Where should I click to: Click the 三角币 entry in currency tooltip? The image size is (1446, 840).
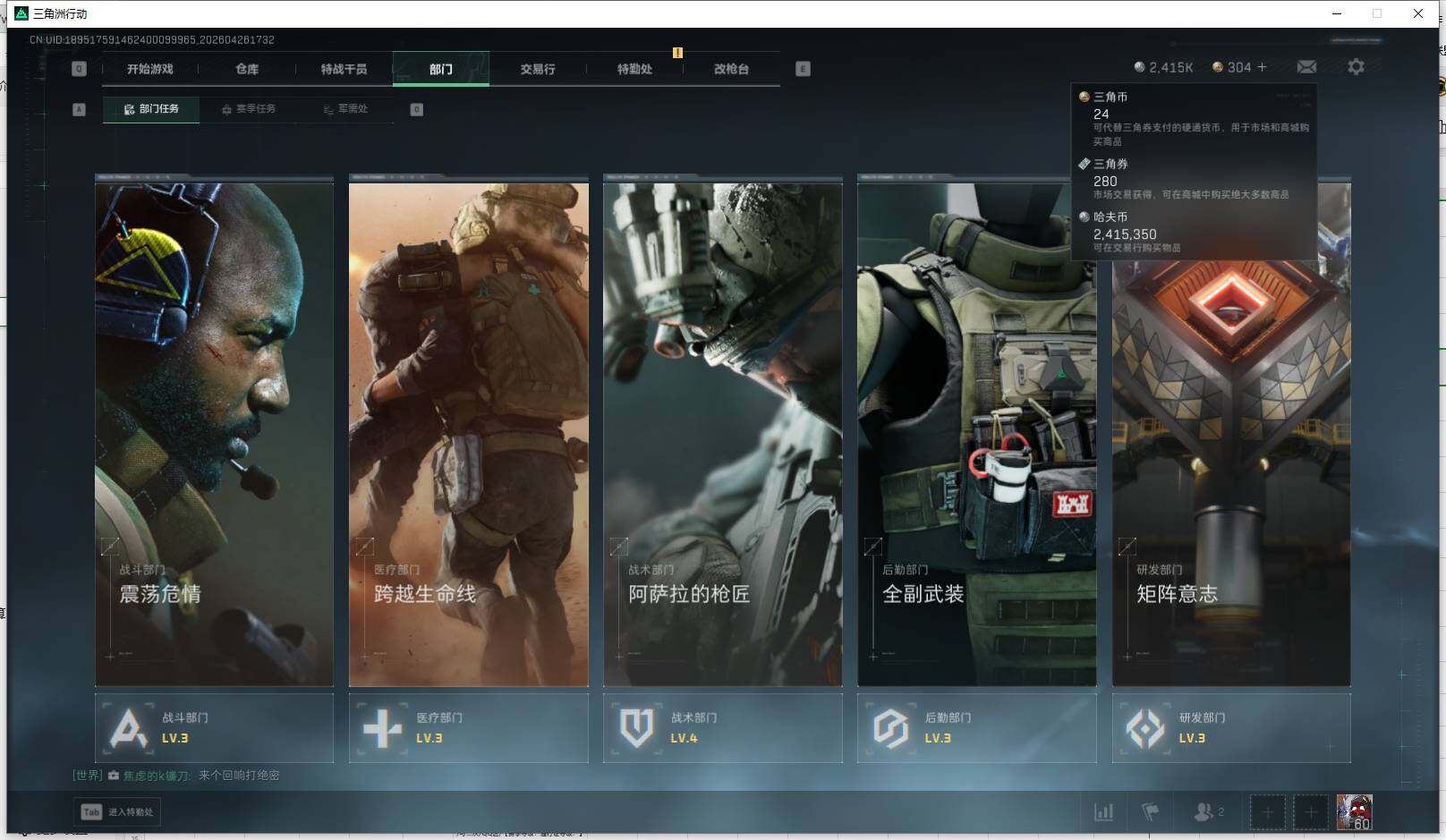(1194, 118)
